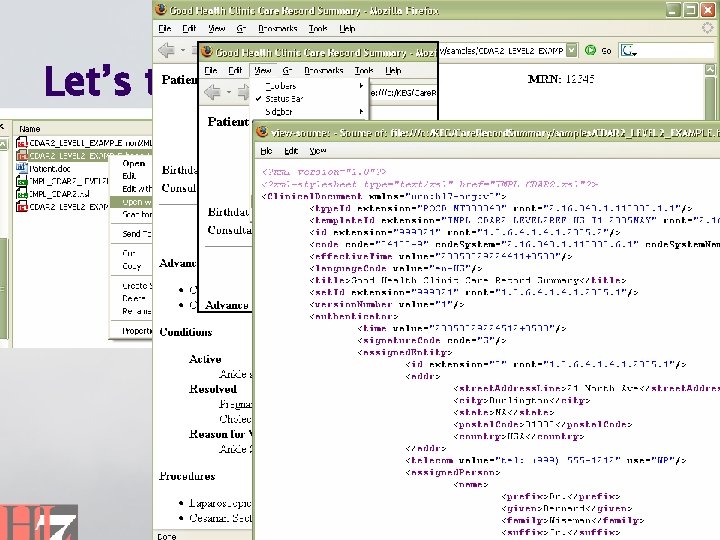Click the Firefox icon in the view-source title bar

(x=262, y=132)
